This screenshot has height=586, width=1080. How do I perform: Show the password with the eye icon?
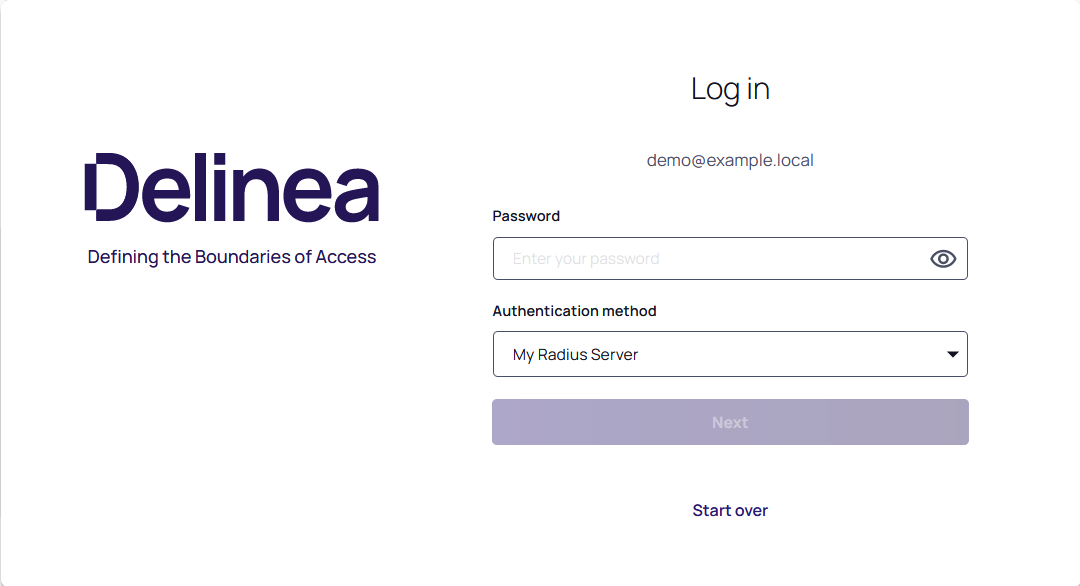(x=943, y=259)
